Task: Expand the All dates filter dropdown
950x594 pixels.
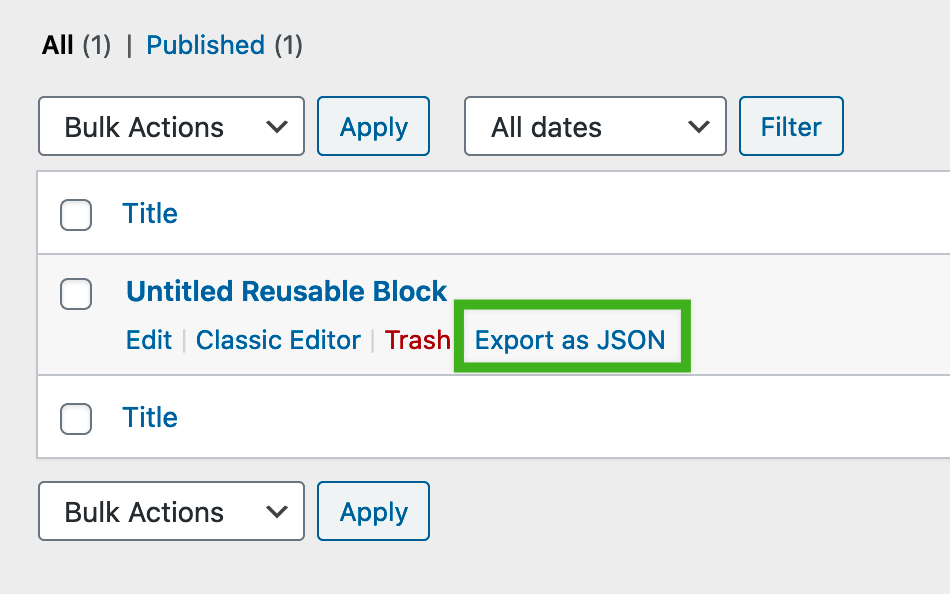Action: pyautogui.click(x=595, y=127)
